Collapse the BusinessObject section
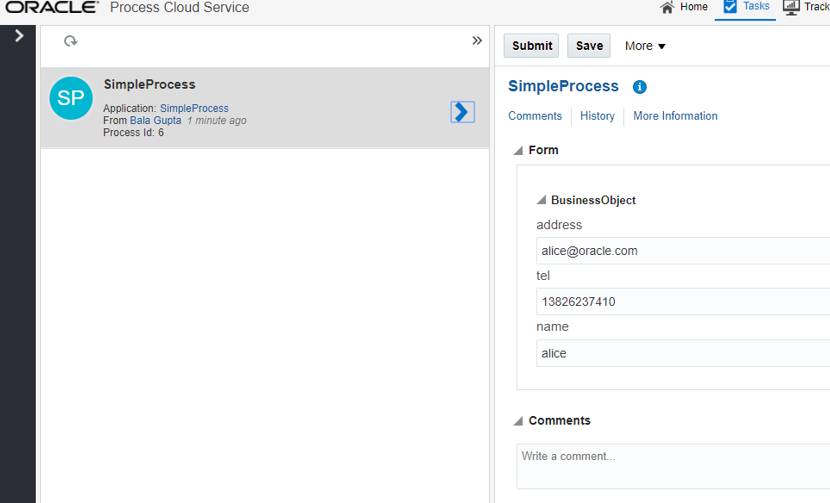The width and height of the screenshot is (830, 503). [x=541, y=201]
